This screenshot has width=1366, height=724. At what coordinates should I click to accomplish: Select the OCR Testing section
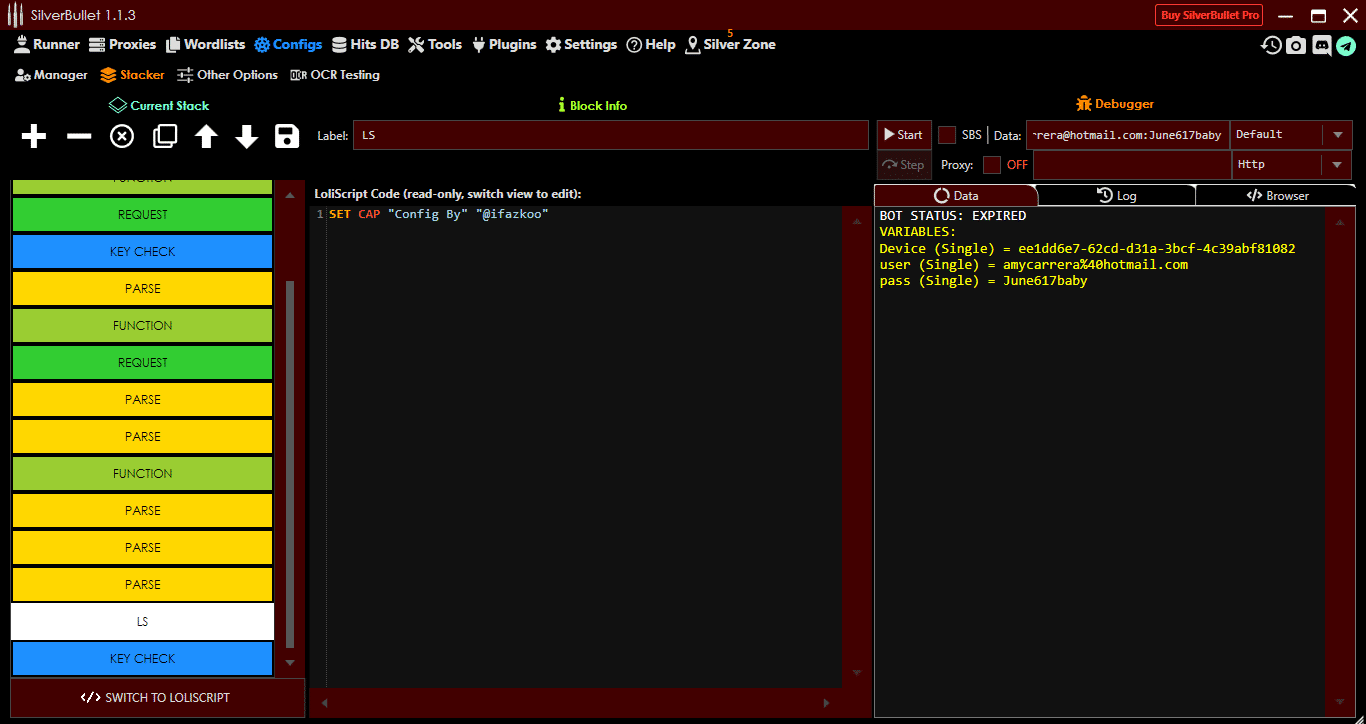(x=335, y=74)
